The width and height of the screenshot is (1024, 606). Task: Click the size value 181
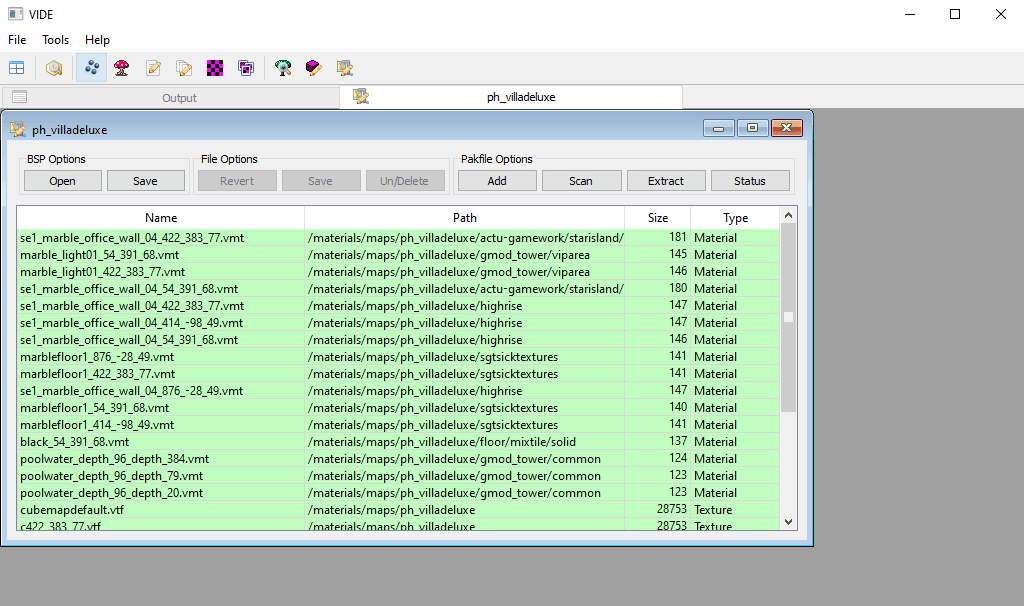[x=678, y=237]
